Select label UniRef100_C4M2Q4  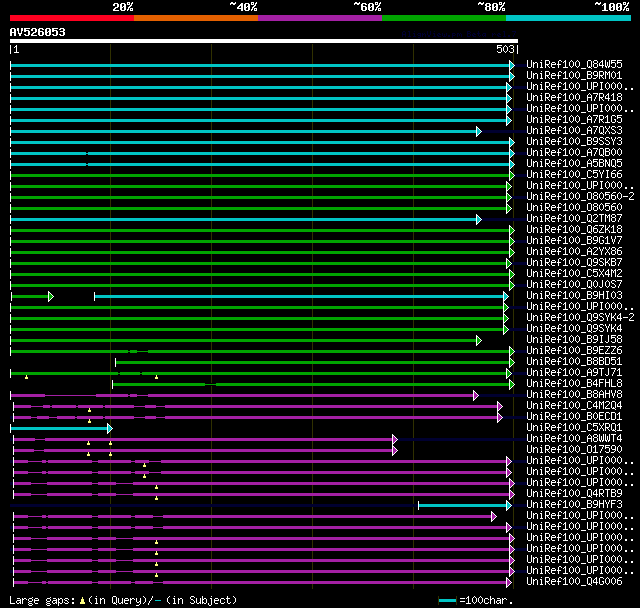tap(574, 406)
